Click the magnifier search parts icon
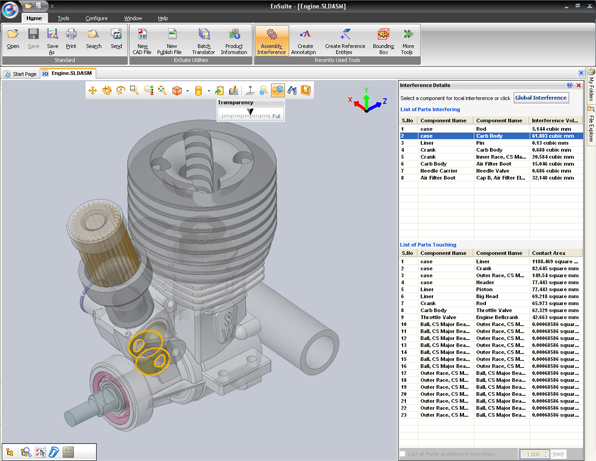Image resolution: width=596 pixels, height=461 pixels. 263,90
